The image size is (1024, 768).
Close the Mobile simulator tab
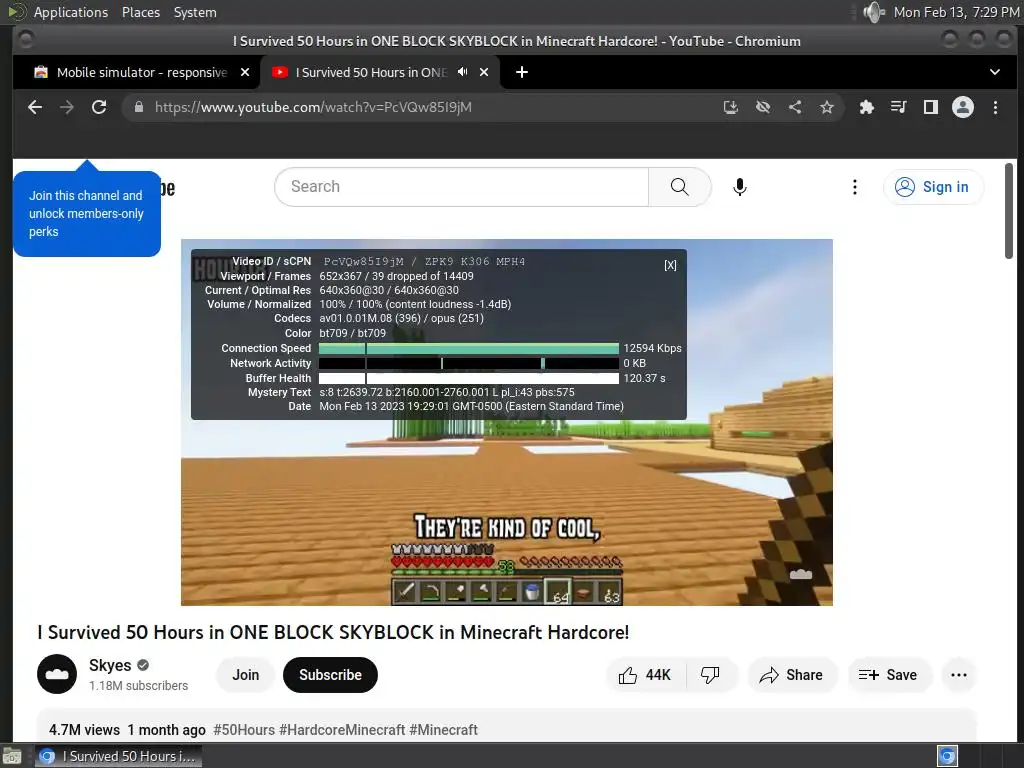pos(245,72)
